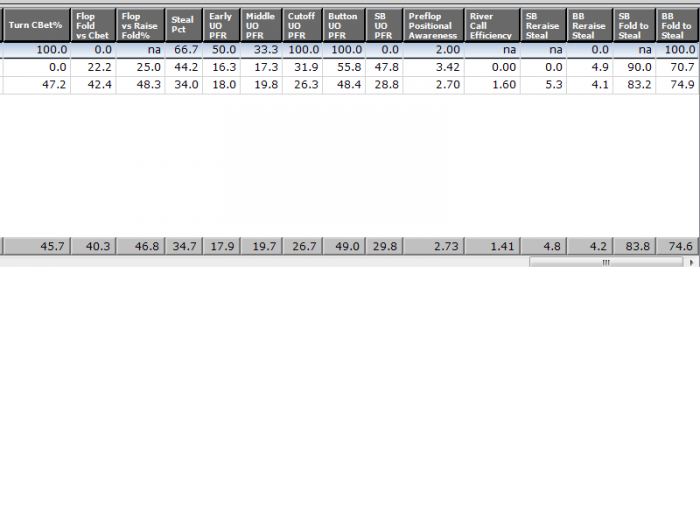Click the SB UO PFR cell 47.8

384,67
